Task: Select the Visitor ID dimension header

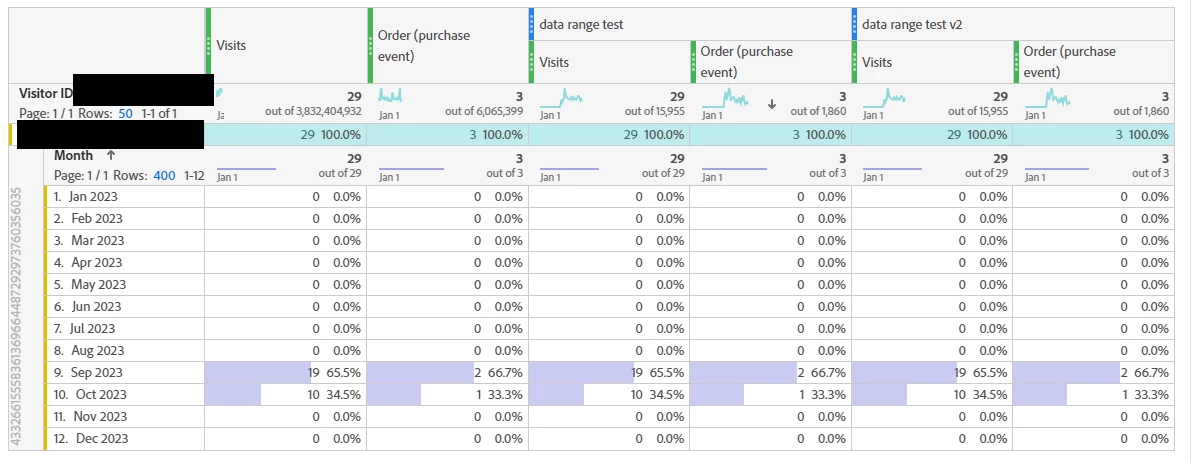Action: (x=45, y=94)
